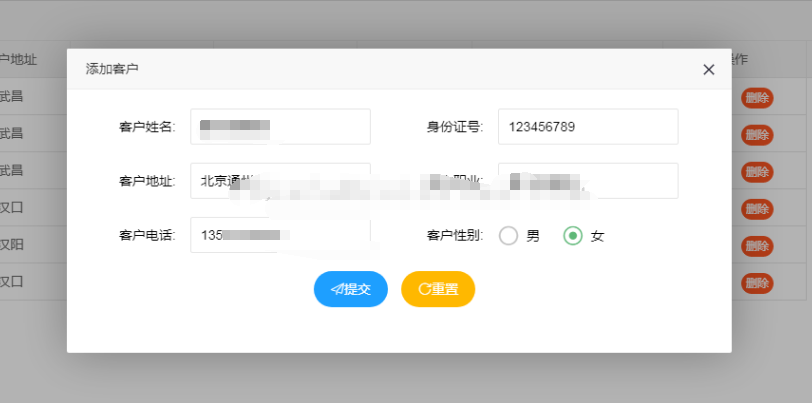The height and width of the screenshot is (403, 812).
Task: Click 删除 in the 汉阳 table row
Action: tap(757, 246)
